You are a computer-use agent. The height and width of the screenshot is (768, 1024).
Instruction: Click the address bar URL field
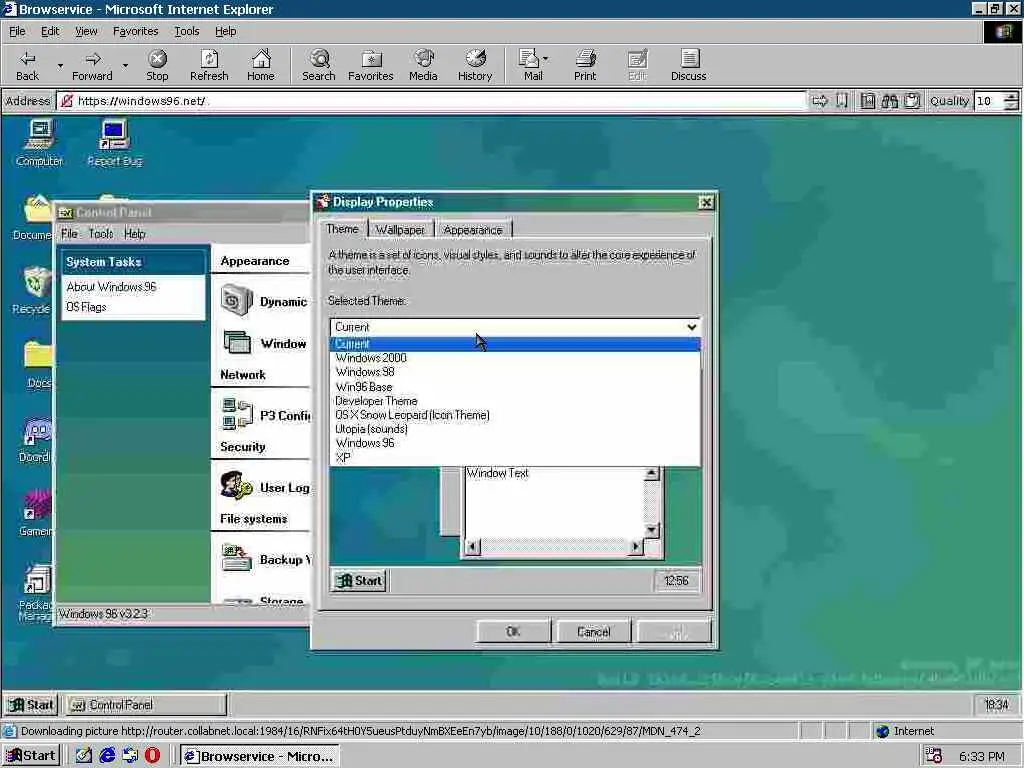tap(431, 101)
